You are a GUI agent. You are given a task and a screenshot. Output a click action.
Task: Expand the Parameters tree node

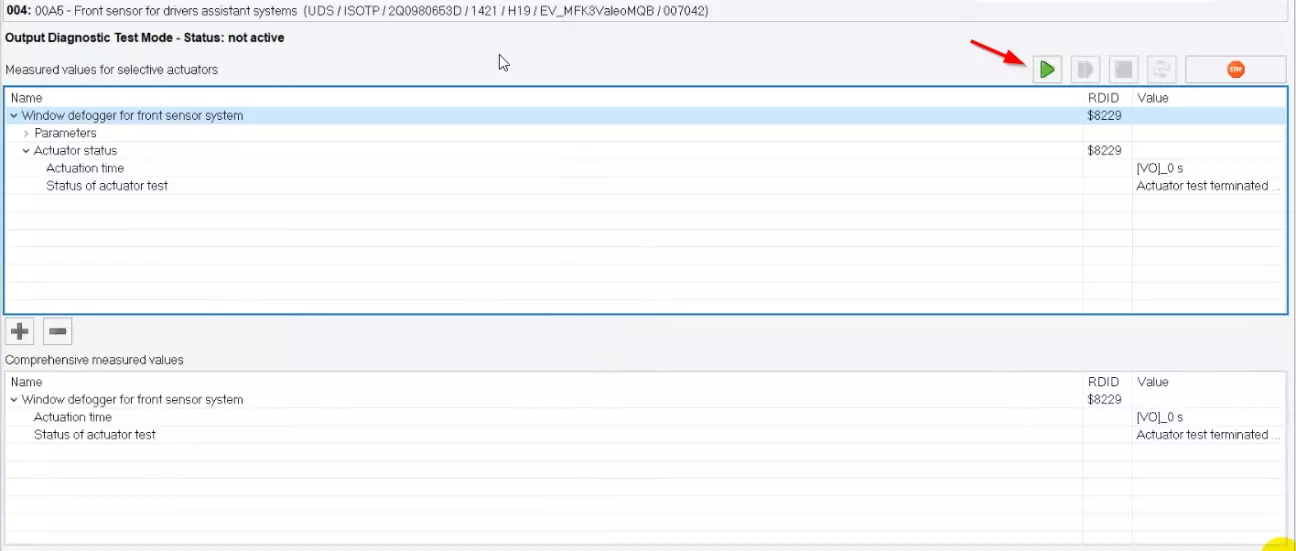(x=26, y=133)
